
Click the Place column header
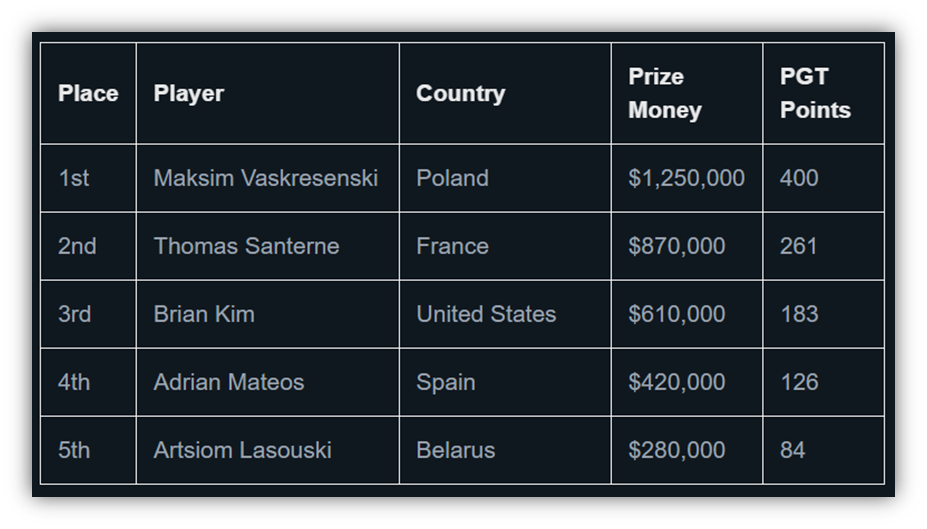[88, 93]
